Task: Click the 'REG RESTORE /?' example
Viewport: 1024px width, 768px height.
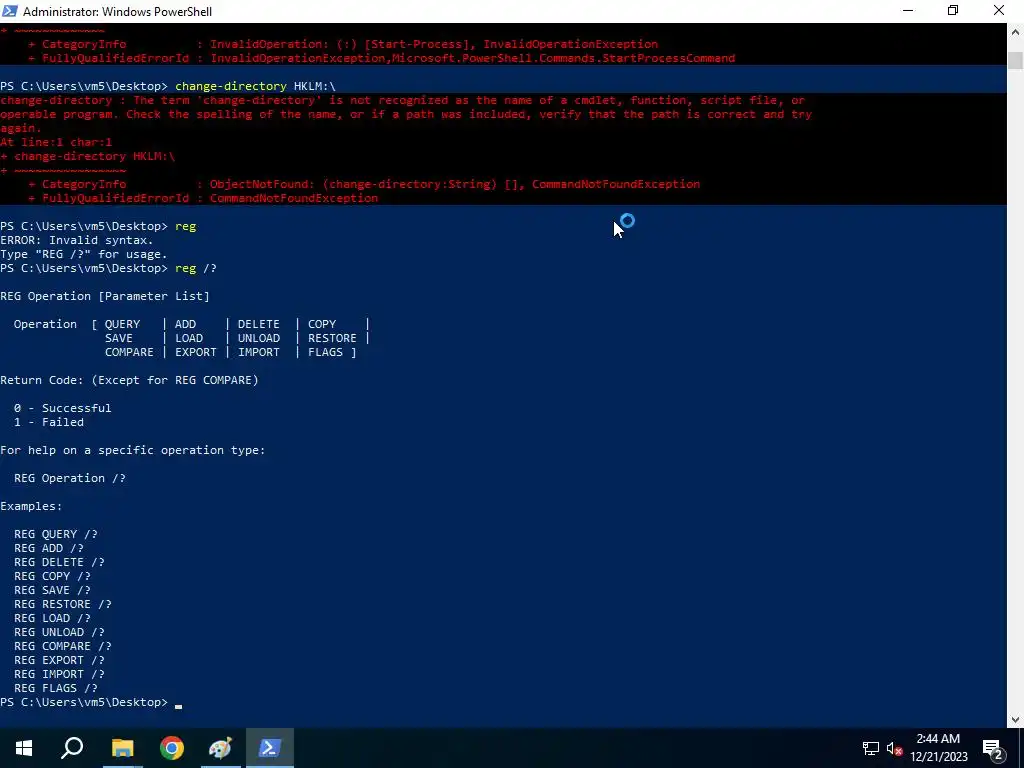Action: click(63, 605)
